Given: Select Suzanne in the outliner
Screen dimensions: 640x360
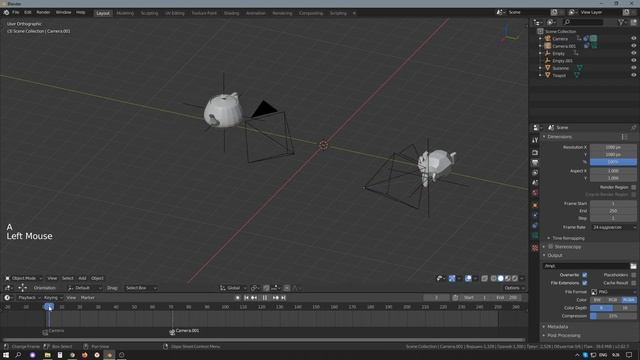Looking at the screenshot, I should pyautogui.click(x=560, y=68).
